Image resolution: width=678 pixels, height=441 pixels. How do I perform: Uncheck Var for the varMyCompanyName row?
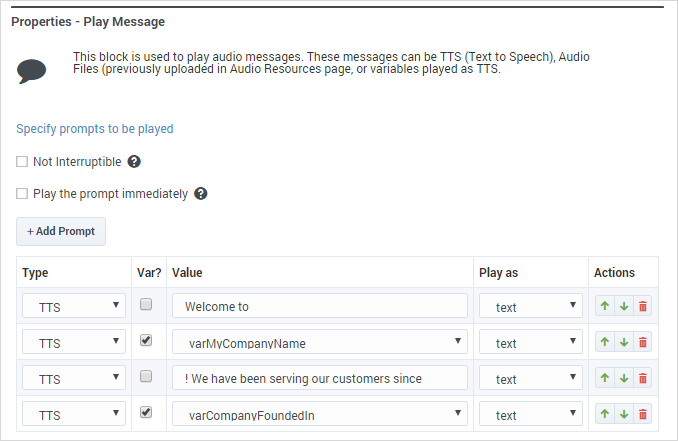[x=146, y=340]
